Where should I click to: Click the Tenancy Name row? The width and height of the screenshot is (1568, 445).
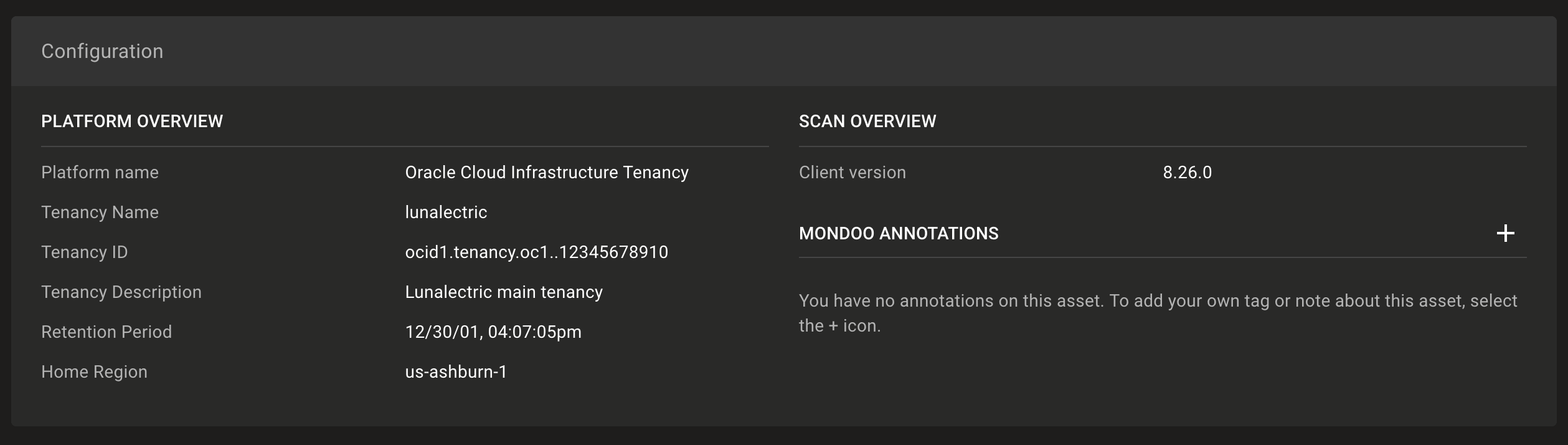point(100,212)
